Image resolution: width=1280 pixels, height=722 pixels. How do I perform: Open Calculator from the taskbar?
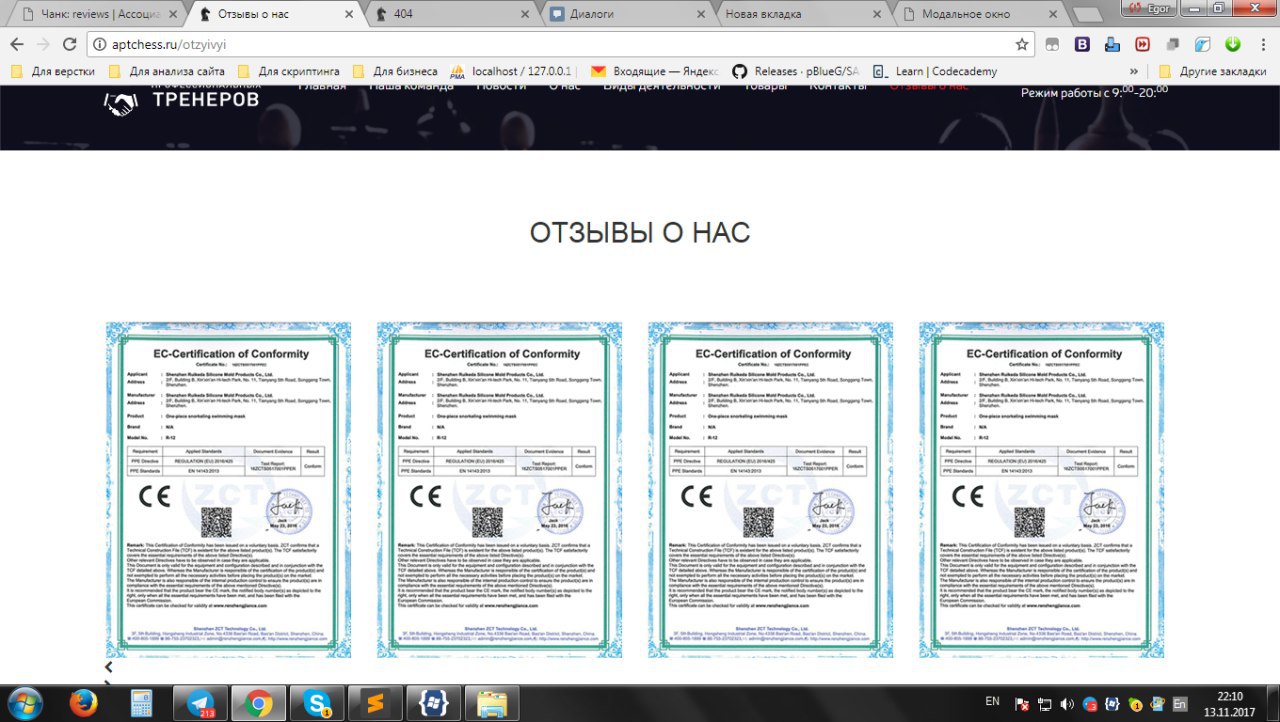click(141, 704)
